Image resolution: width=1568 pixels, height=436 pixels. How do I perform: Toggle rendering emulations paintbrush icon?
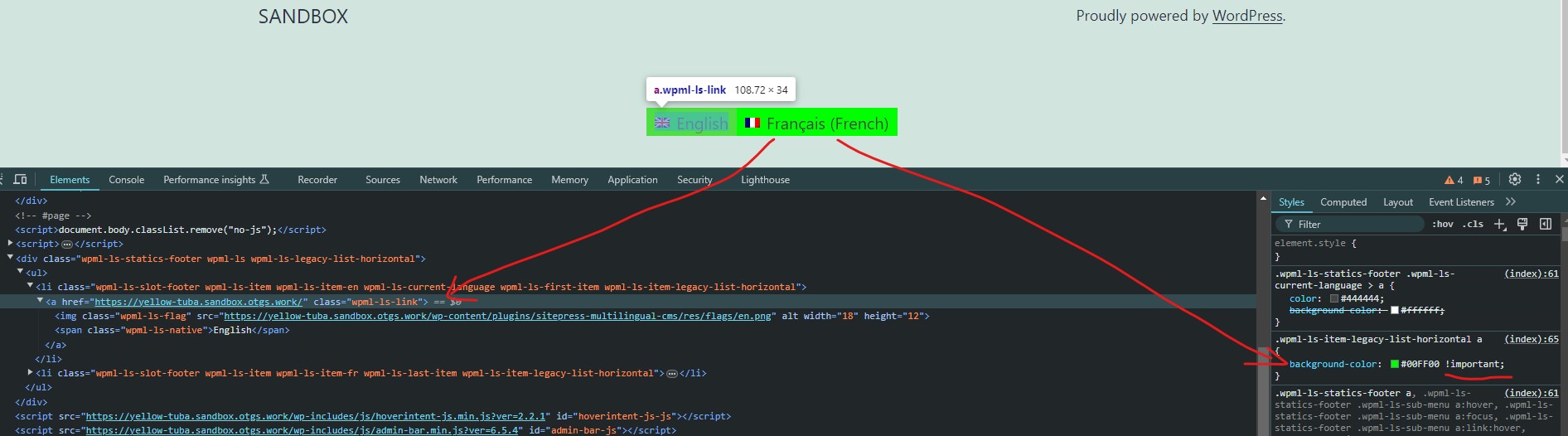coord(1522,225)
